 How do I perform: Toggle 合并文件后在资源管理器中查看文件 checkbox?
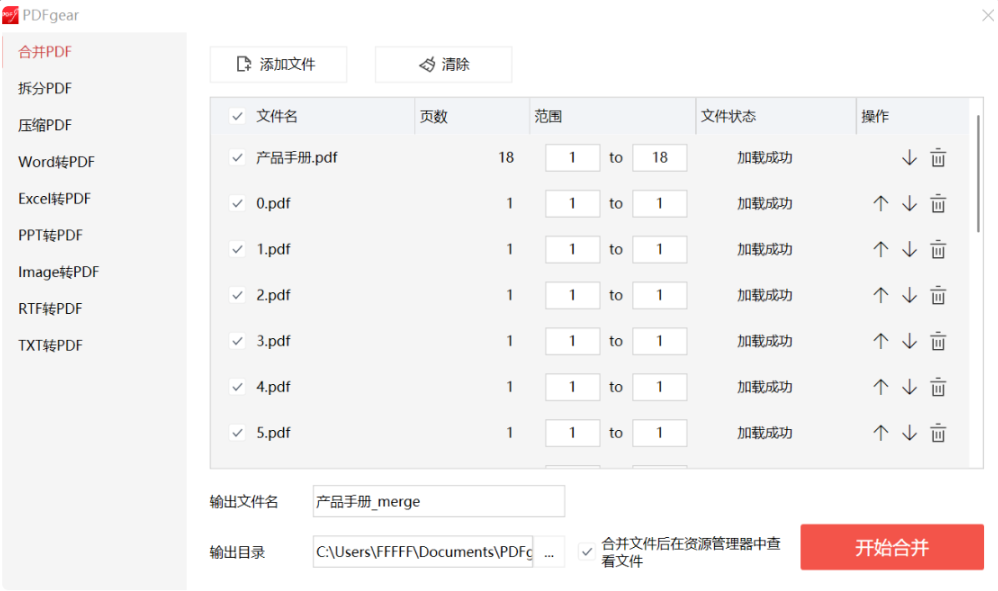click(587, 552)
